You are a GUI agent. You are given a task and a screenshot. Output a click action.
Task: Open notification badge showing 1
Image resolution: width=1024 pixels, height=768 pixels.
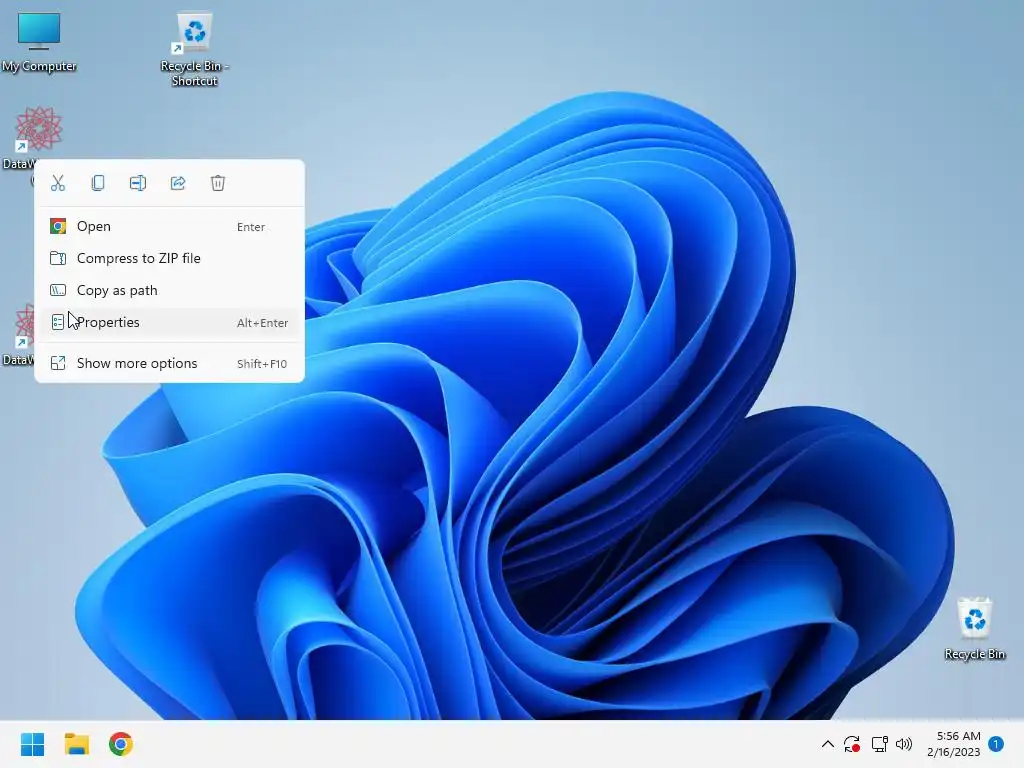pos(996,744)
